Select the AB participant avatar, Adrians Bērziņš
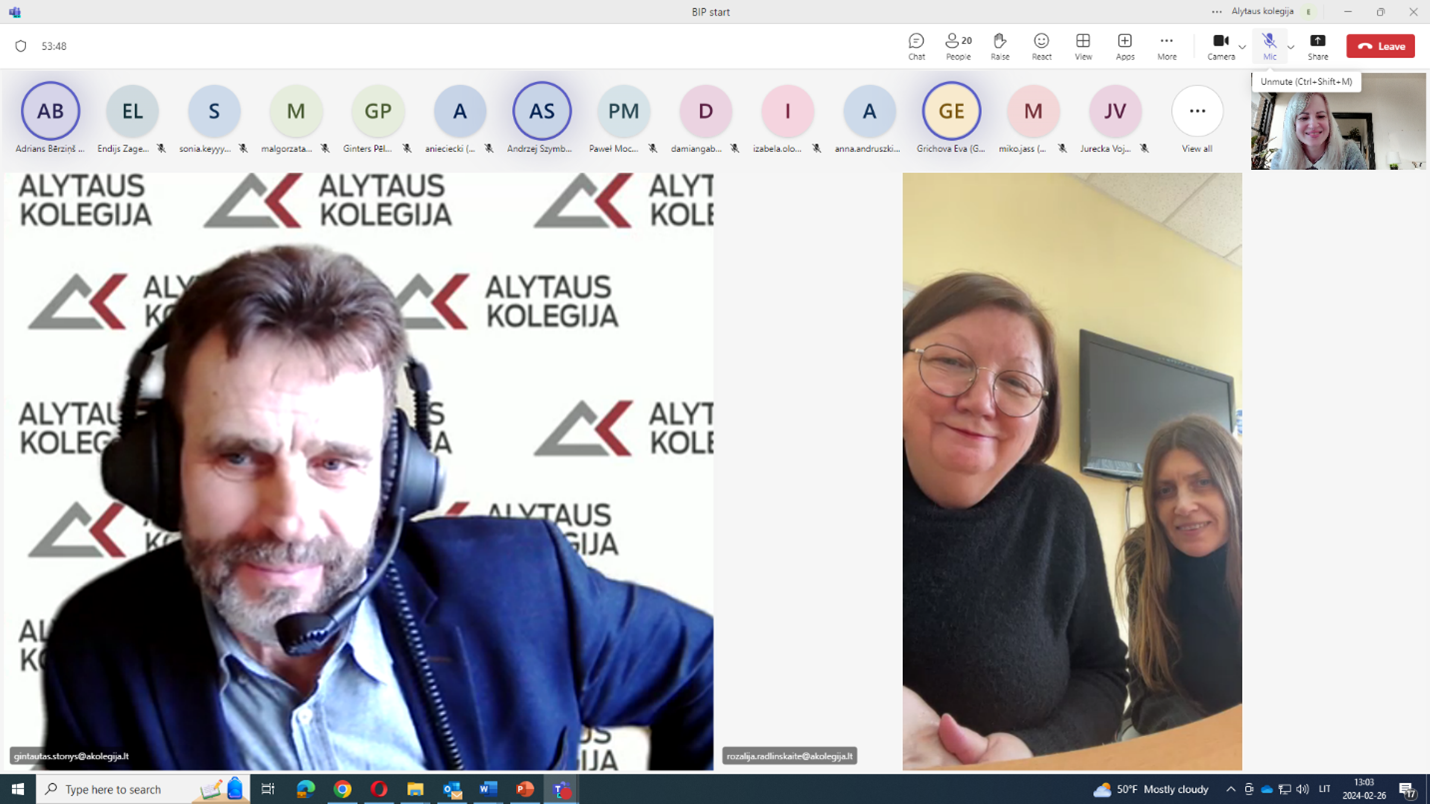This screenshot has height=804, width=1430. point(50,111)
